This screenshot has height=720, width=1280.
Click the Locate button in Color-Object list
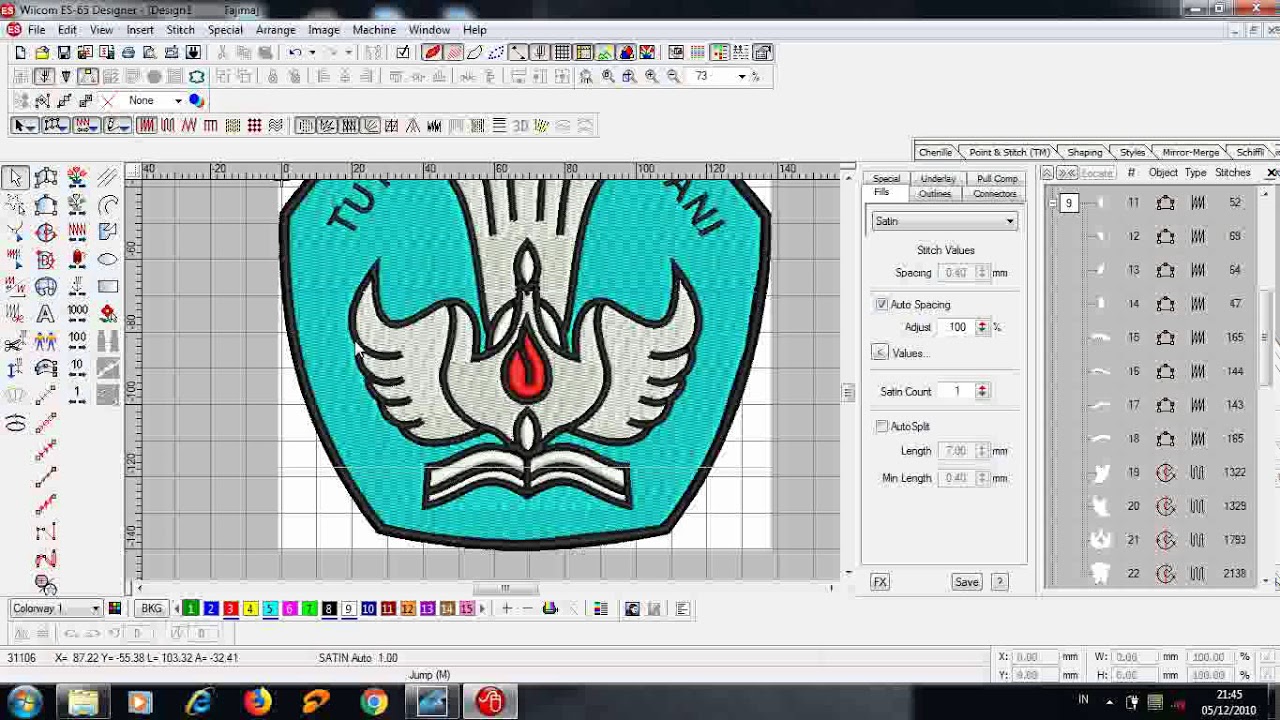click(1097, 173)
